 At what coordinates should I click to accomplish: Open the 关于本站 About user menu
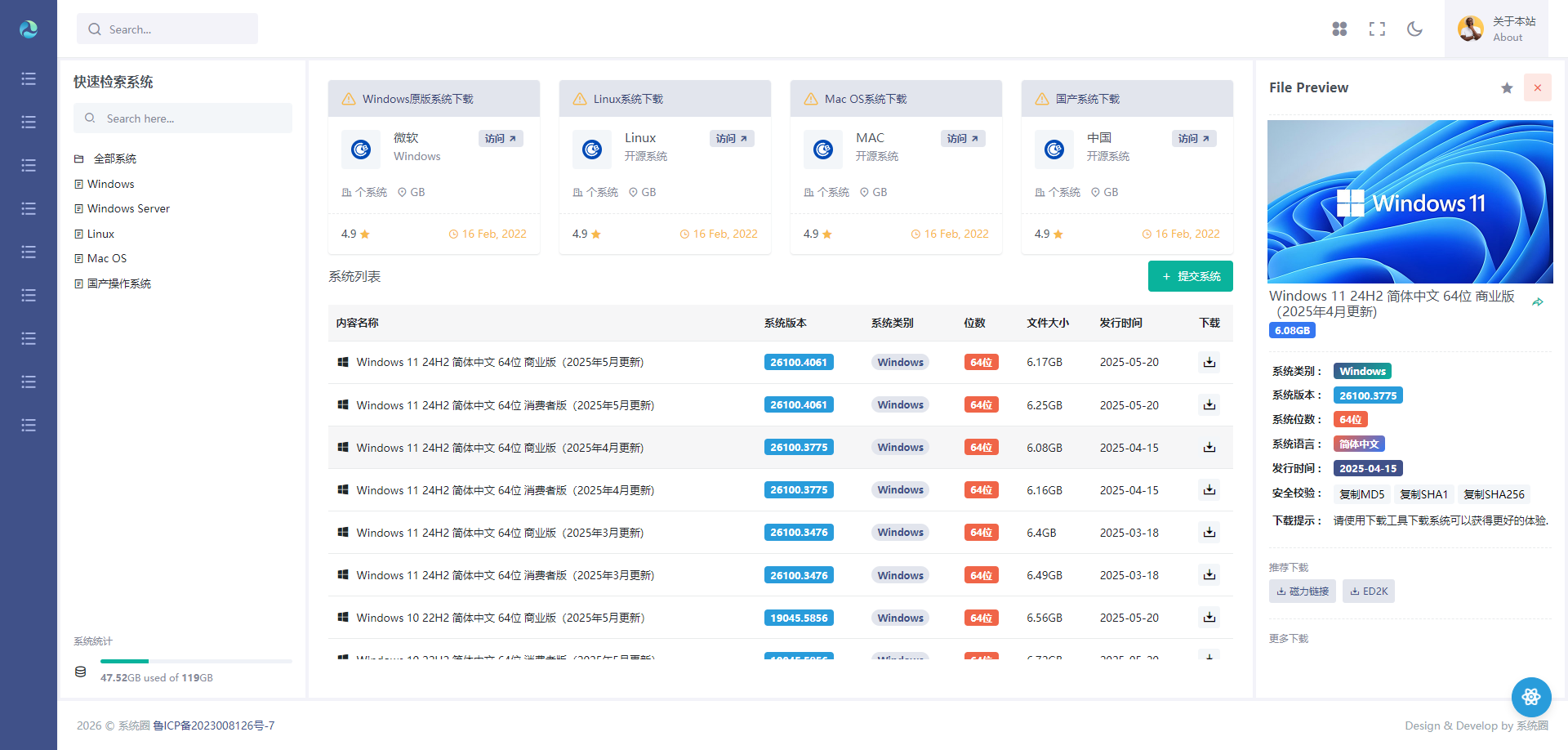pos(1496,29)
